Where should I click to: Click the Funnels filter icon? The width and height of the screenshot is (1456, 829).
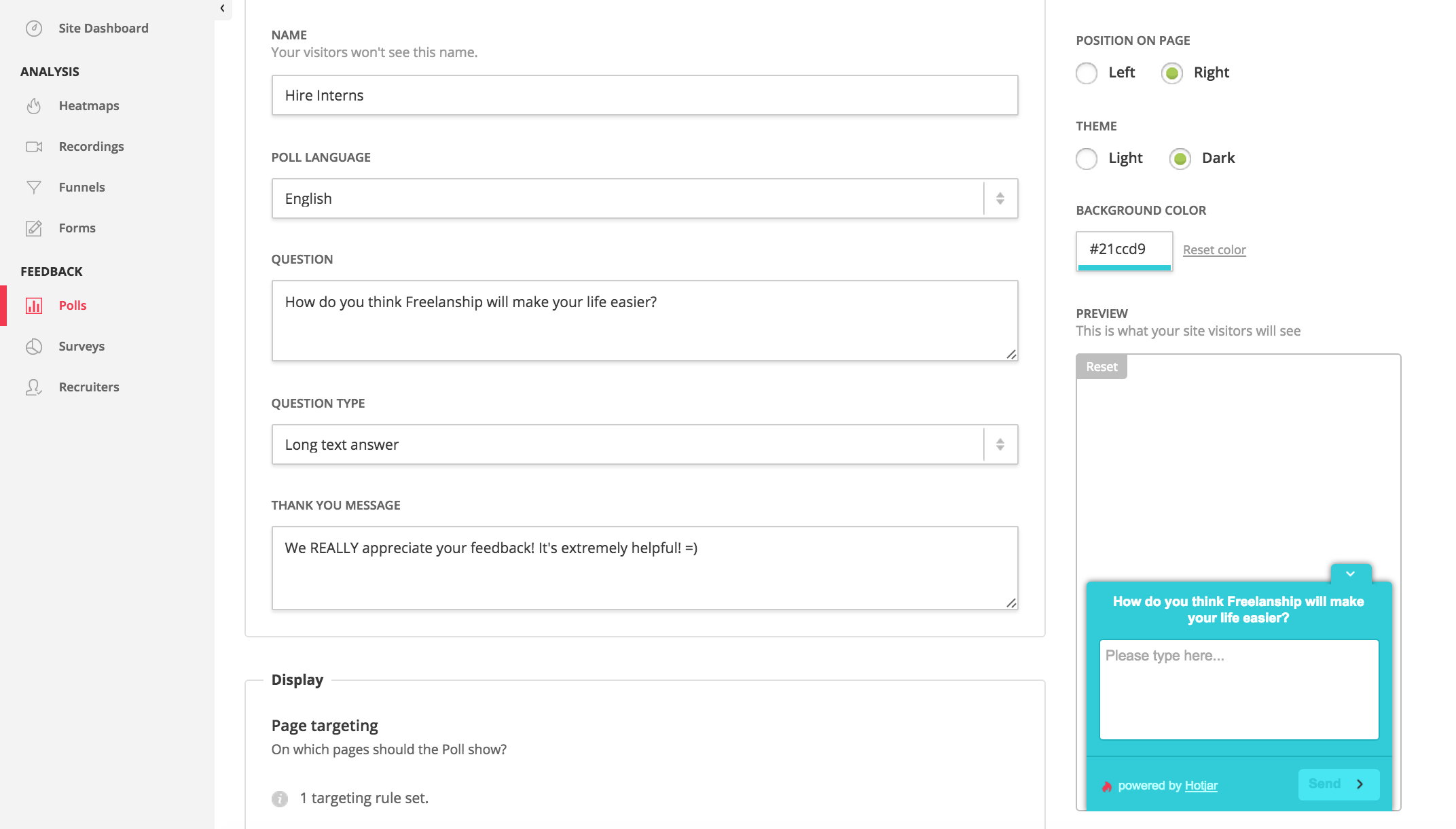[x=34, y=188]
